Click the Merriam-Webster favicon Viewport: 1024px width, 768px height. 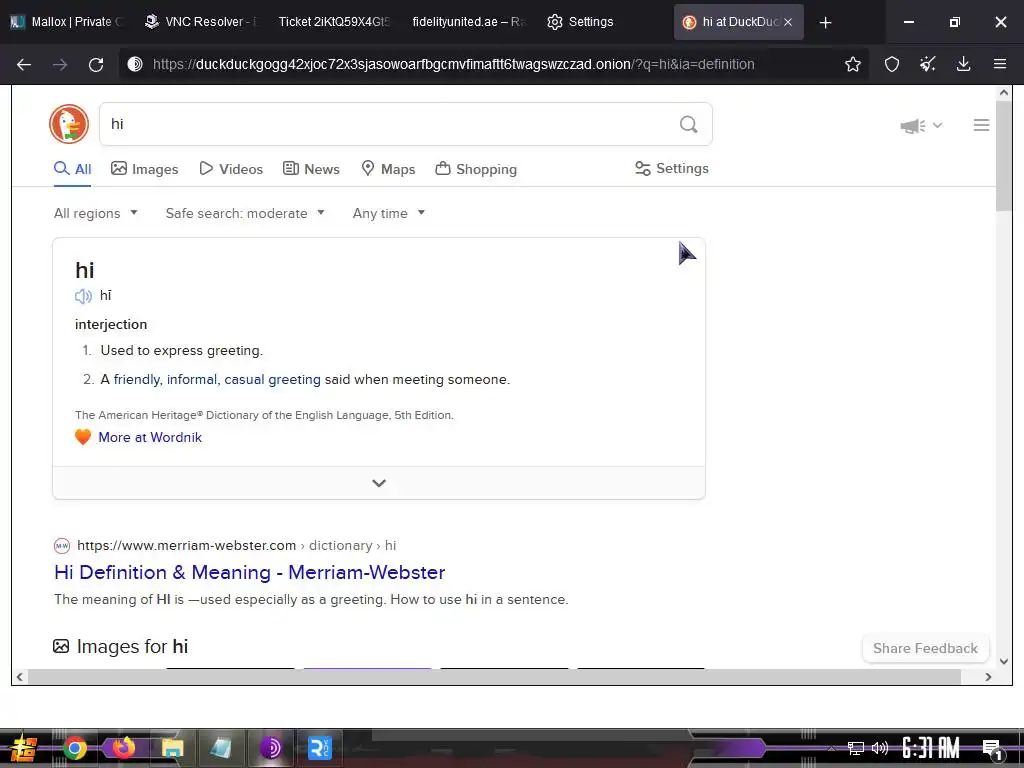coord(62,545)
